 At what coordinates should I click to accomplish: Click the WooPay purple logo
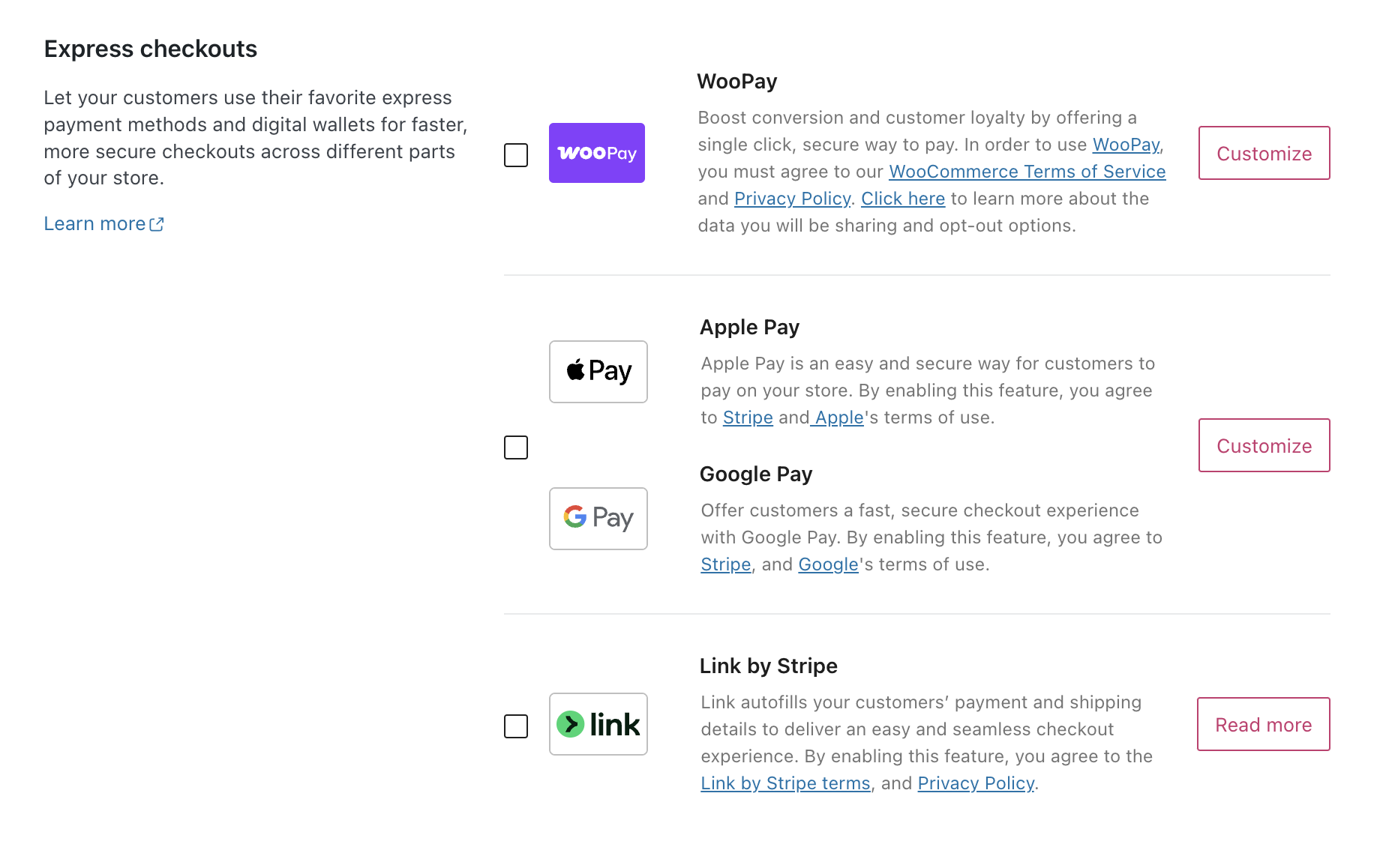[597, 153]
